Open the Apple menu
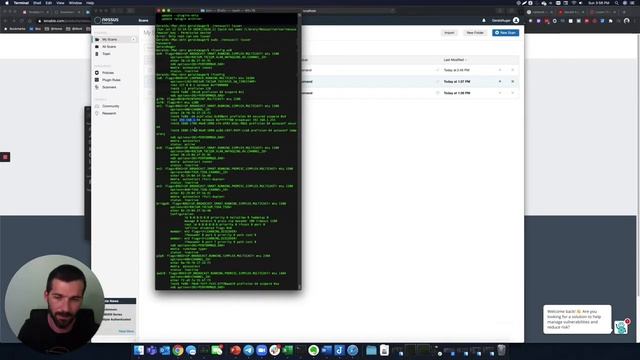Screen dimensions: 640x360 click(x=7, y=3)
